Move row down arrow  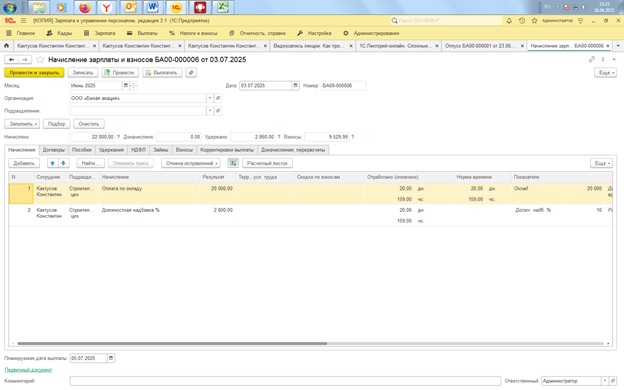pos(63,163)
